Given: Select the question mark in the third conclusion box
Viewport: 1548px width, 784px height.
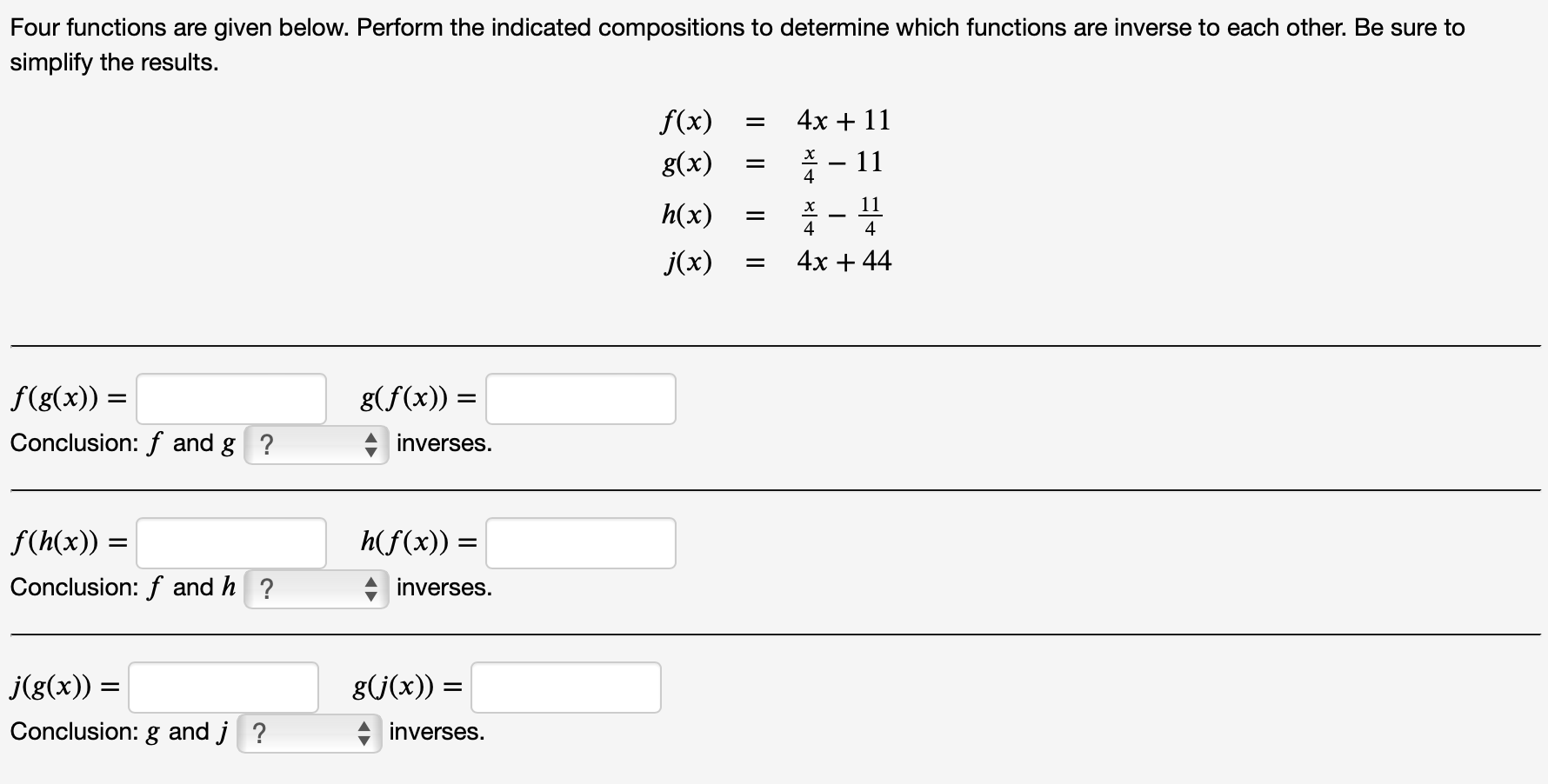Looking at the screenshot, I should pyautogui.click(x=258, y=734).
